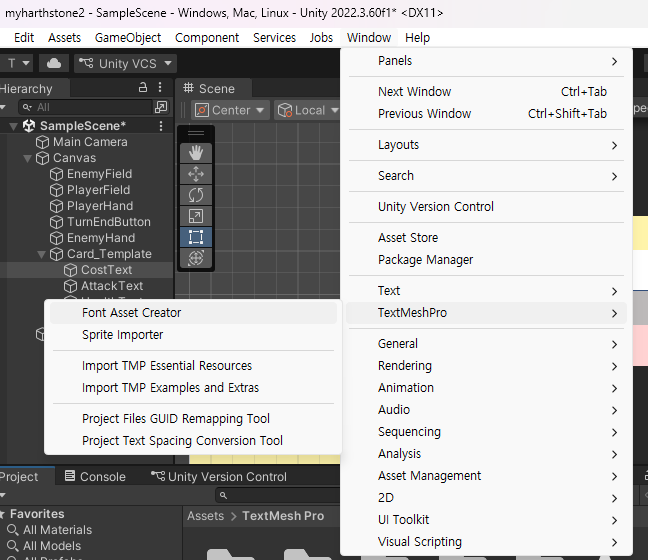Screen dimensions: 648x560
Task: Collapse the Canvas tree node
Action: pyautogui.click(x=28, y=158)
